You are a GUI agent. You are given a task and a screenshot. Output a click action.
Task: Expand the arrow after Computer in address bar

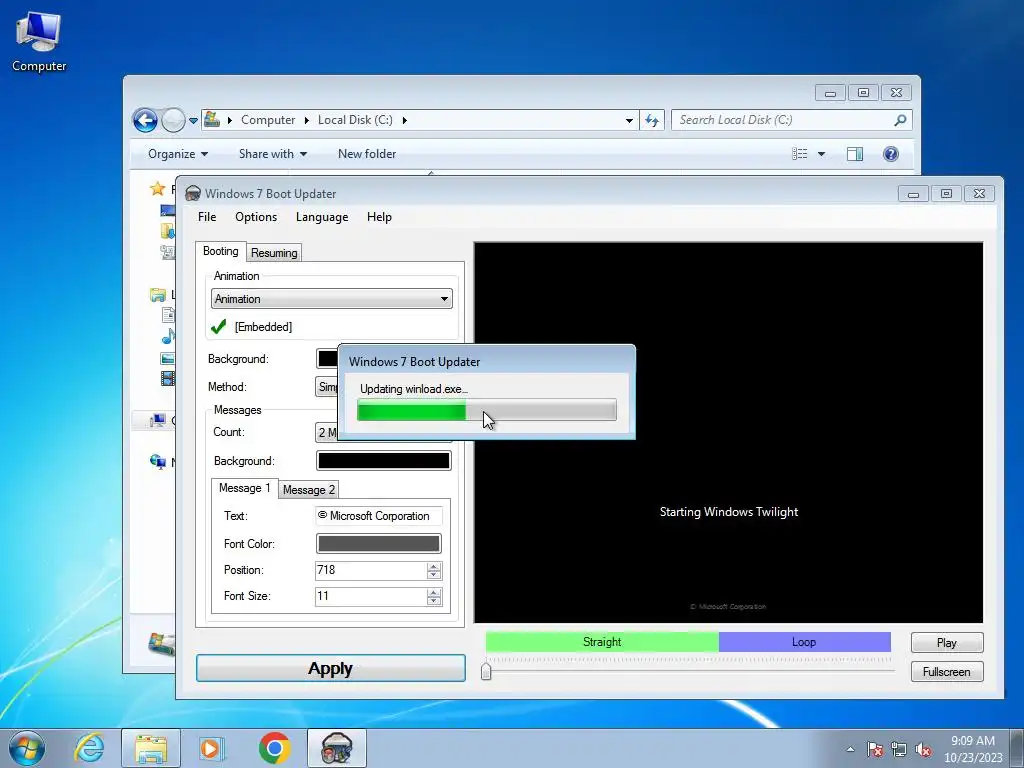[x=306, y=120]
